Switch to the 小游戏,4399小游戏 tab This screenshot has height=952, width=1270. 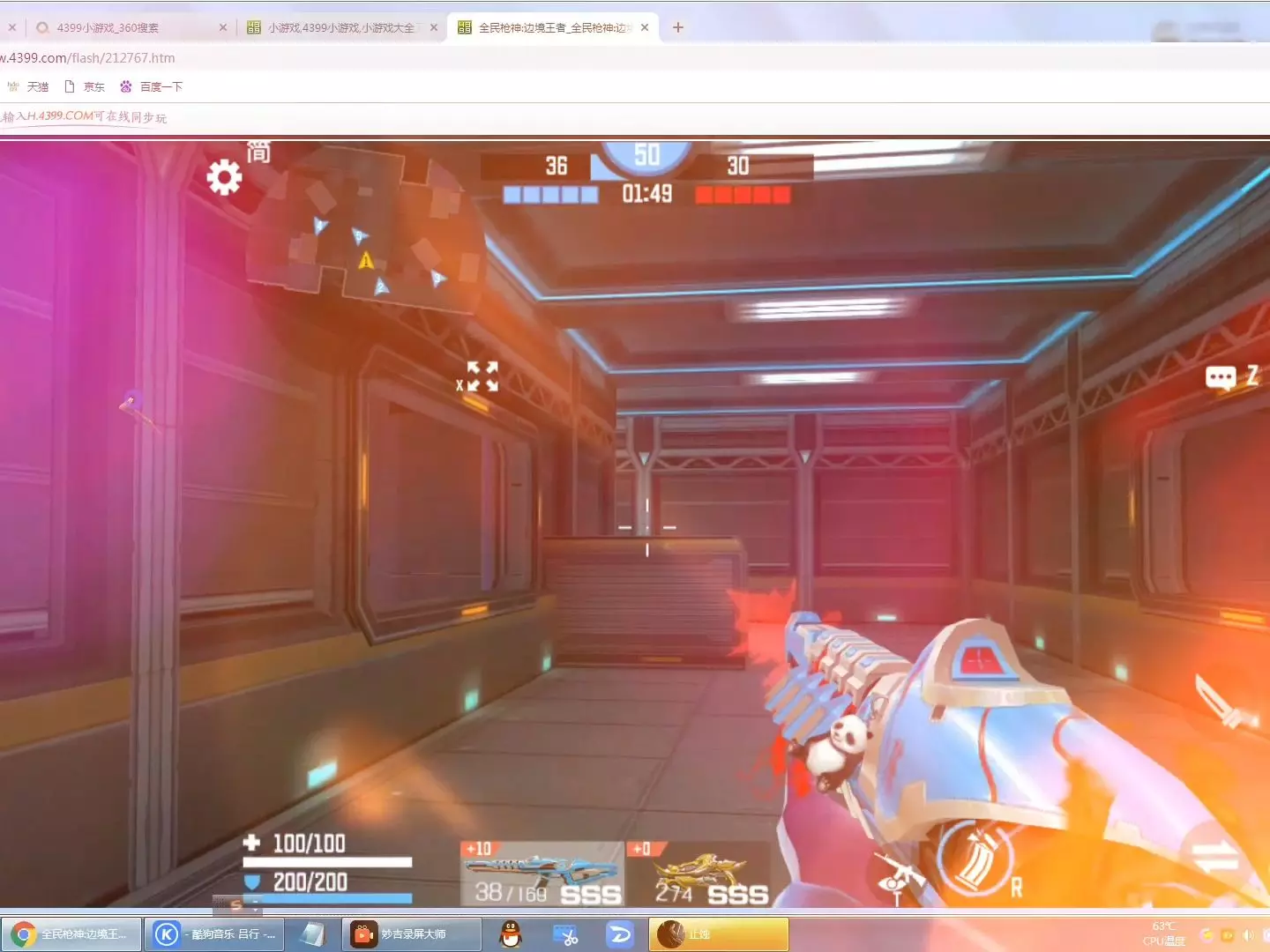tap(340, 27)
